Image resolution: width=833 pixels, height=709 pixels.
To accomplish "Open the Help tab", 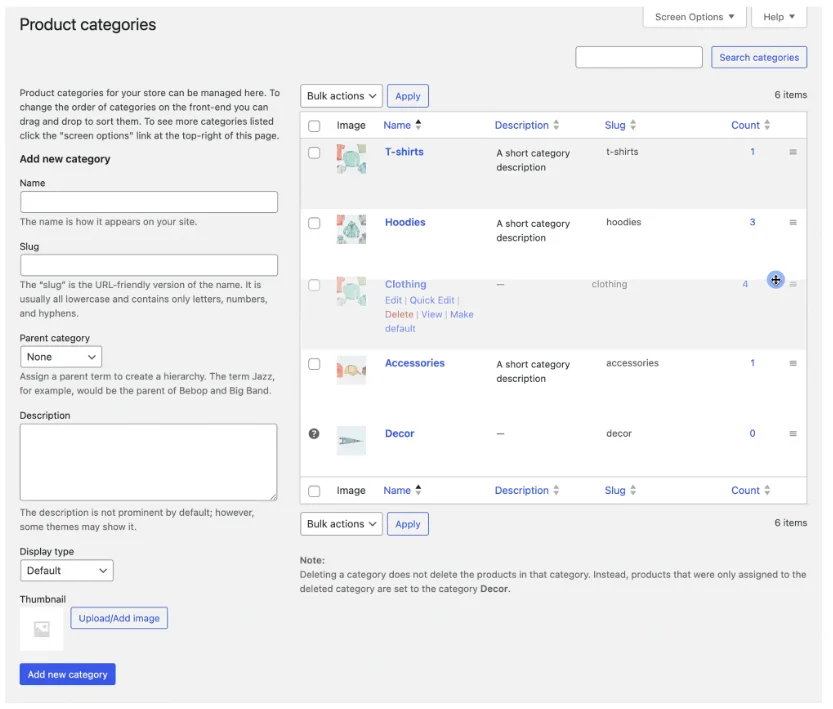I will coord(779,17).
